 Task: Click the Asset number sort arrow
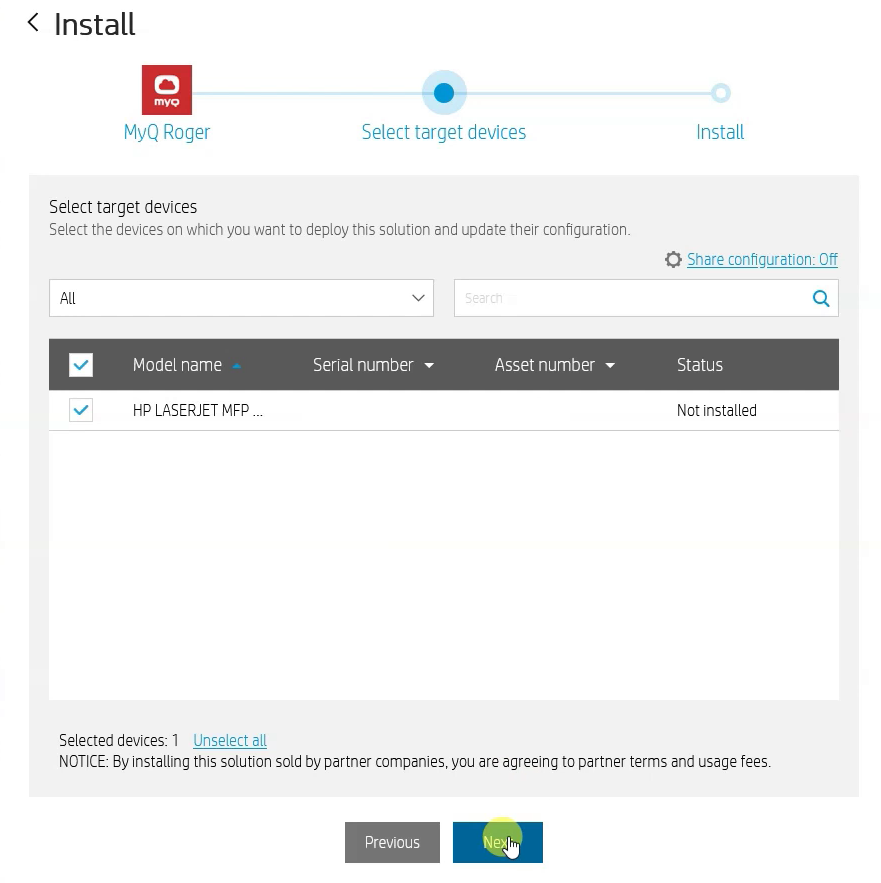(x=610, y=365)
